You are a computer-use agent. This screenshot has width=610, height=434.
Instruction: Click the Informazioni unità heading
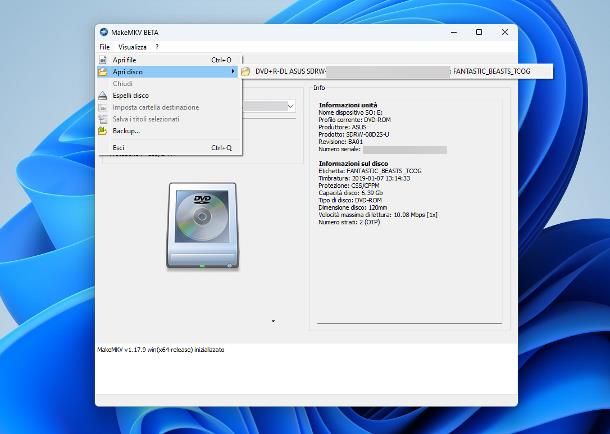tap(348, 105)
